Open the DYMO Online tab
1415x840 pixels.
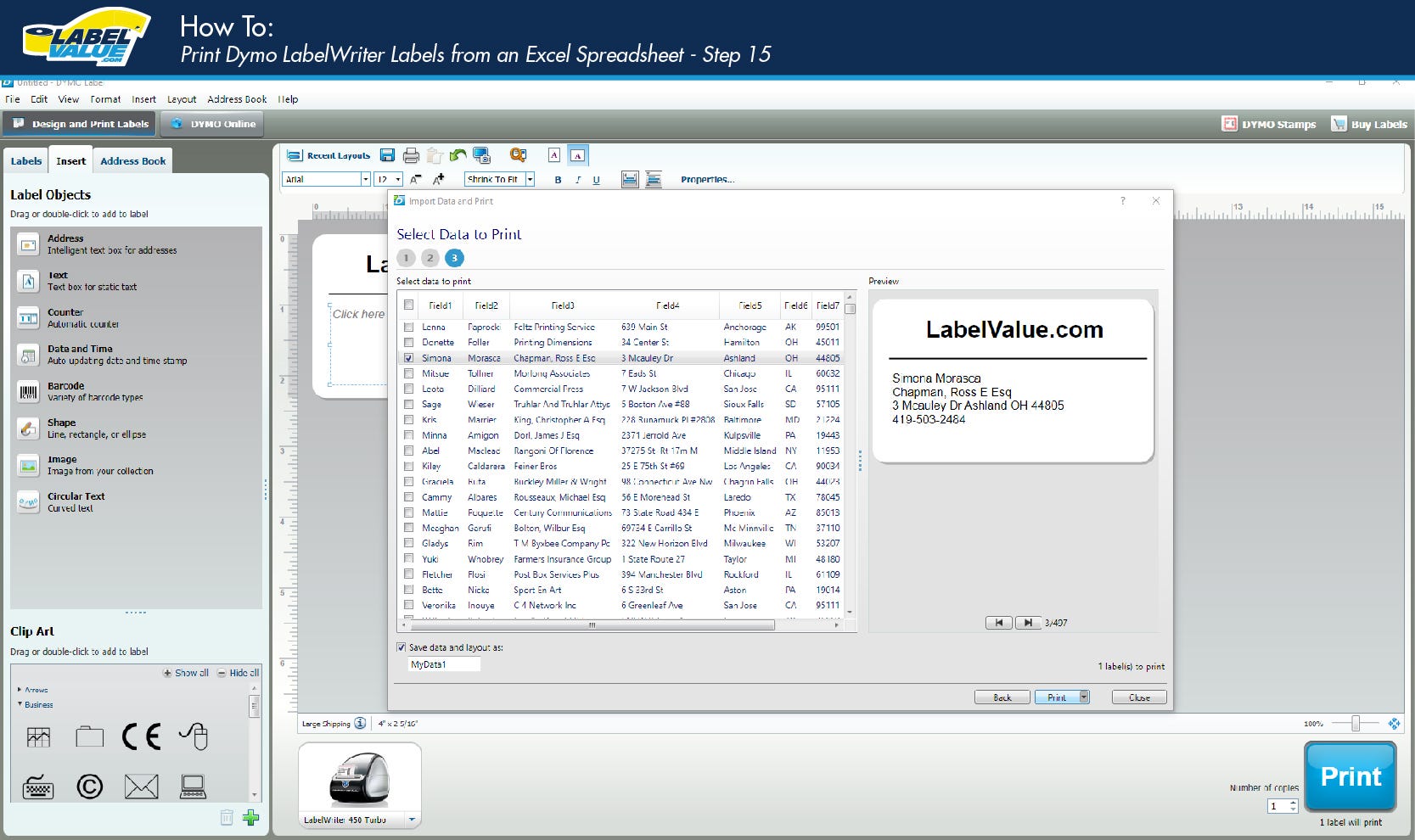pos(212,124)
